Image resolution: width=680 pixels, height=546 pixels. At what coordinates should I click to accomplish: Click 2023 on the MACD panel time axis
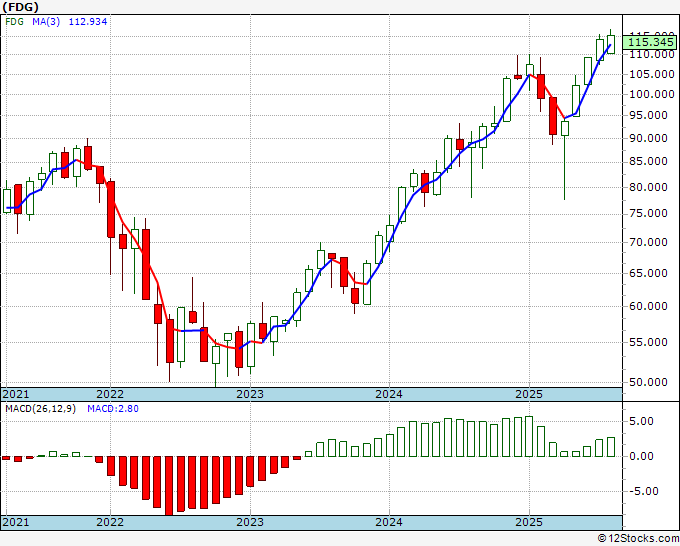pos(250,522)
